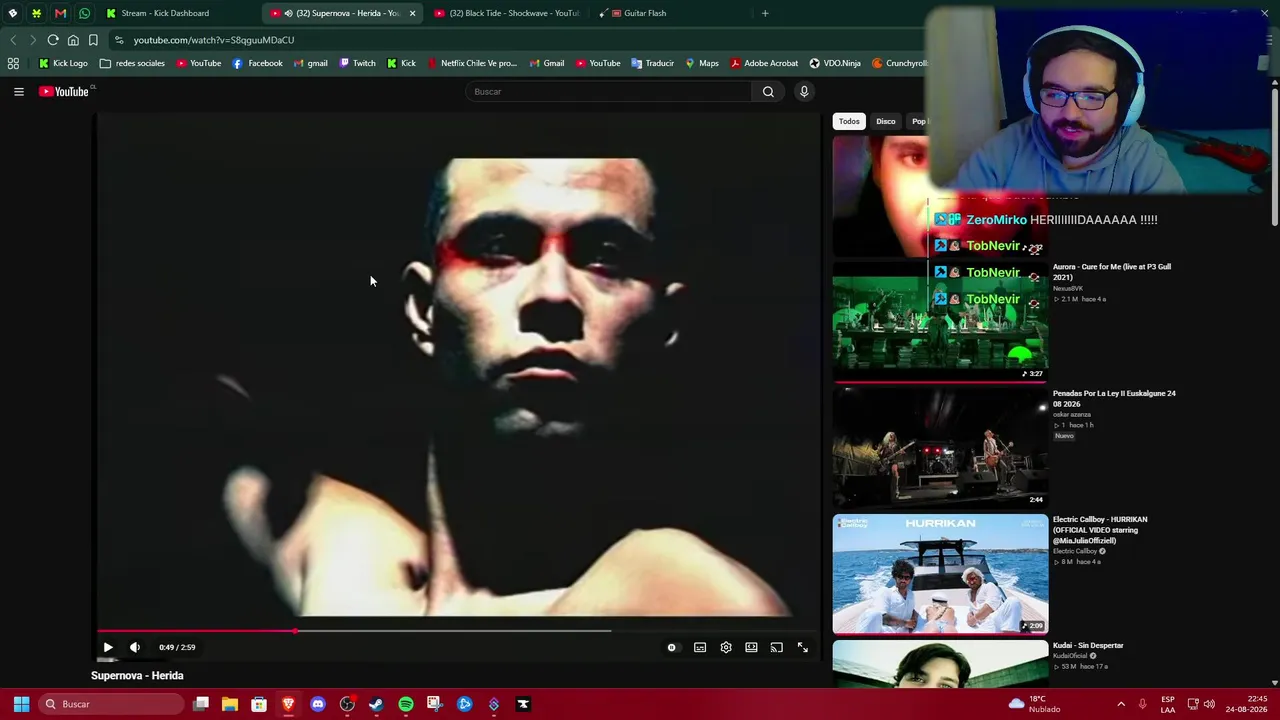
Task: Open the Adobe Acrobat bookmark
Action: click(764, 63)
